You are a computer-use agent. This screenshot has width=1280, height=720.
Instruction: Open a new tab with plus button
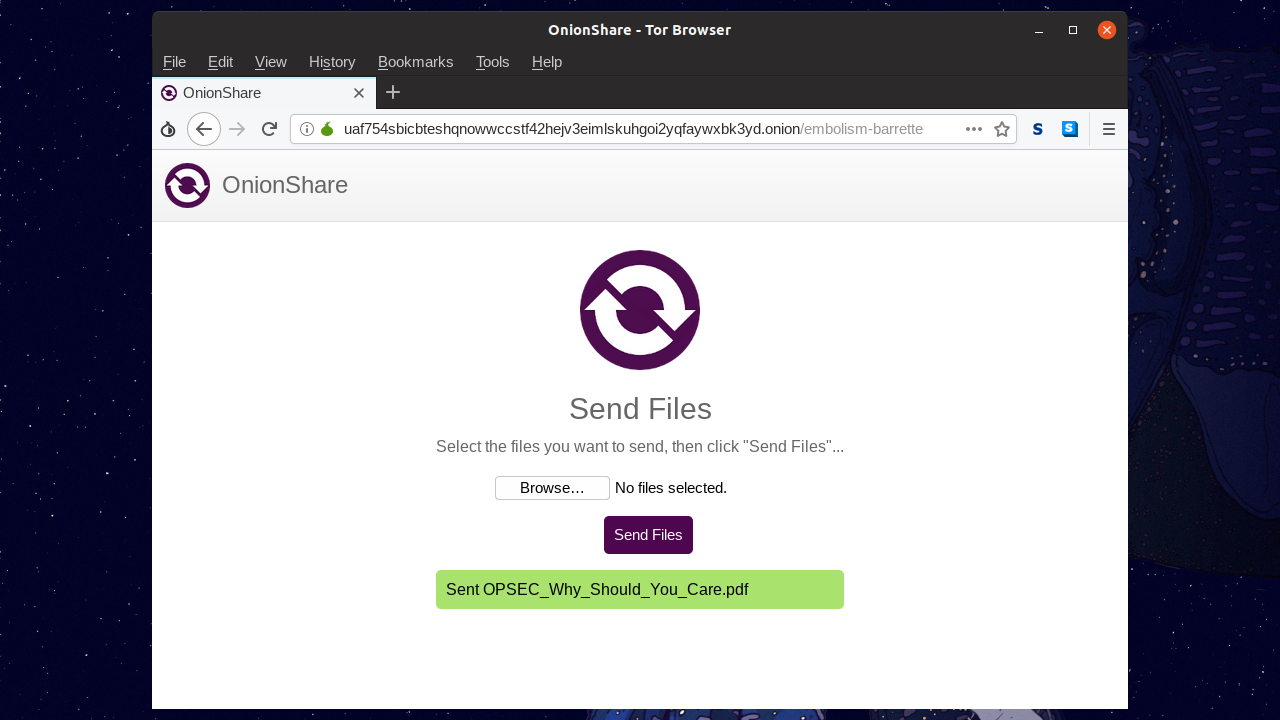[393, 93]
